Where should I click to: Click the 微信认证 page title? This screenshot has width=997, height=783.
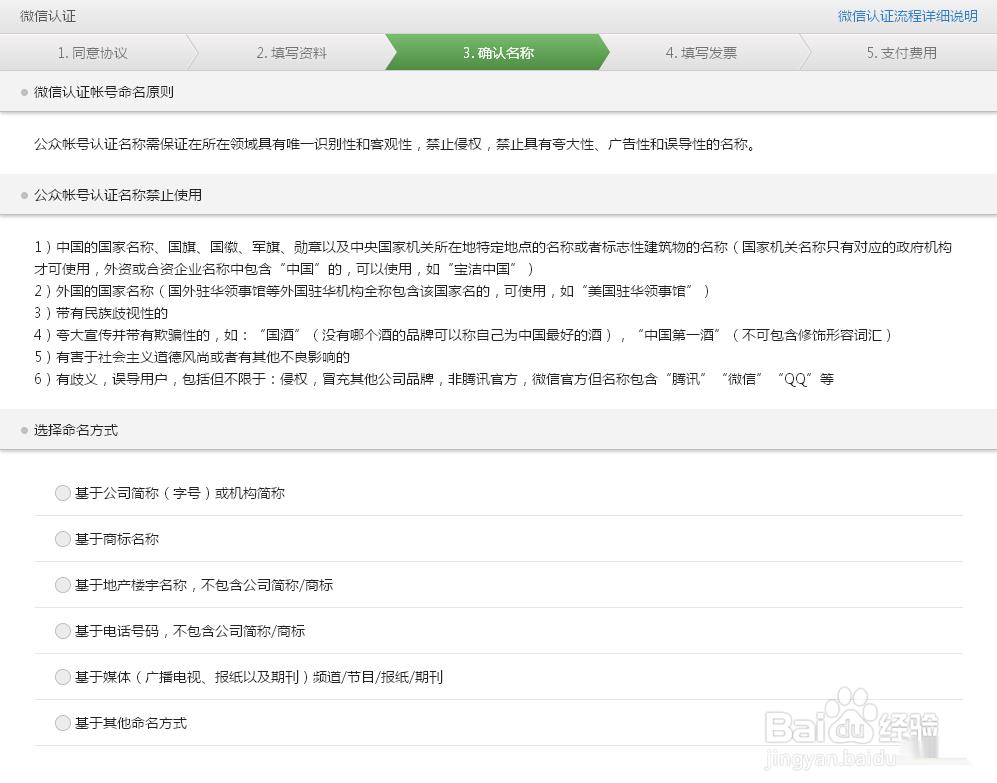click(48, 16)
